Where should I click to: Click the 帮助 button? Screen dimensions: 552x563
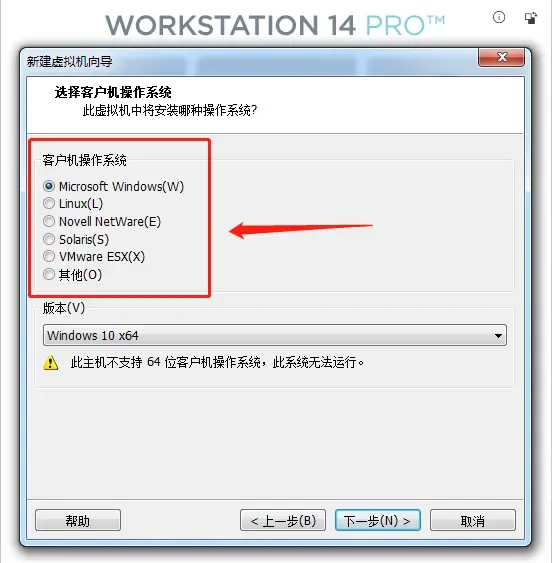[x=78, y=520]
